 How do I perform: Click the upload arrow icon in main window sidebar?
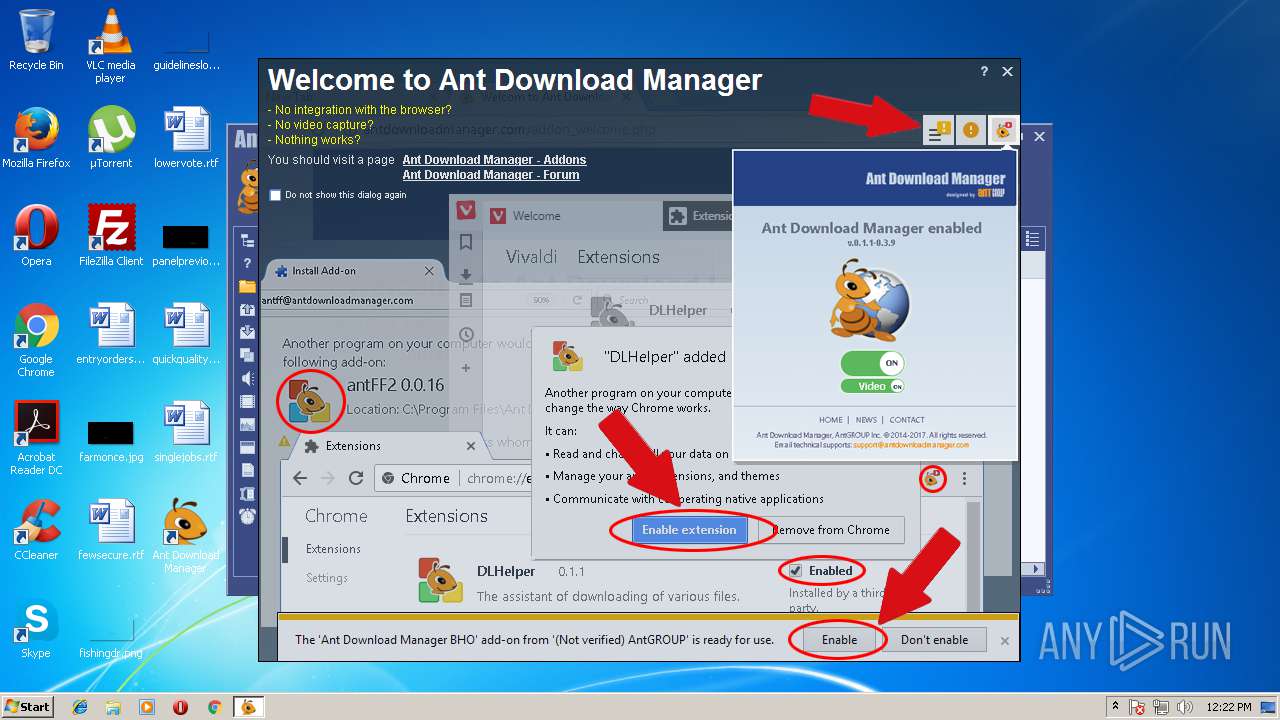click(247, 309)
